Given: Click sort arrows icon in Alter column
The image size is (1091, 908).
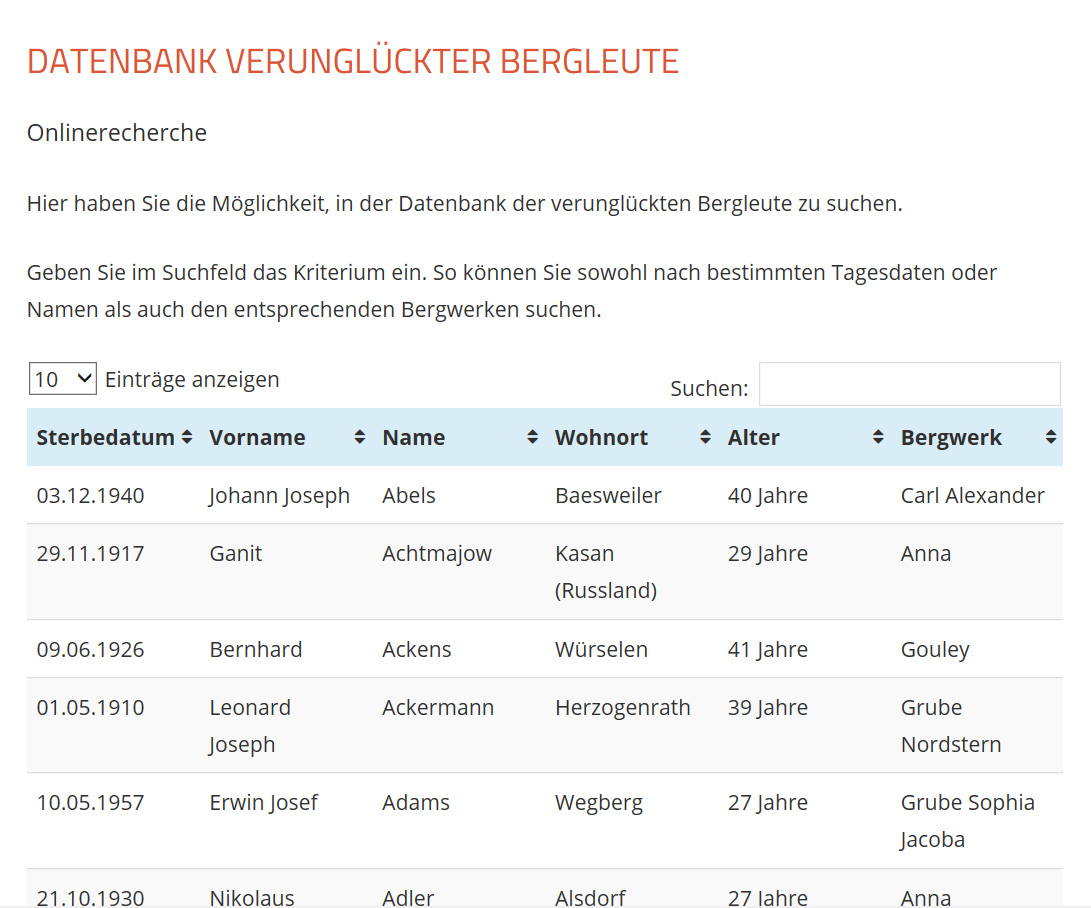Looking at the screenshot, I should pos(878,437).
